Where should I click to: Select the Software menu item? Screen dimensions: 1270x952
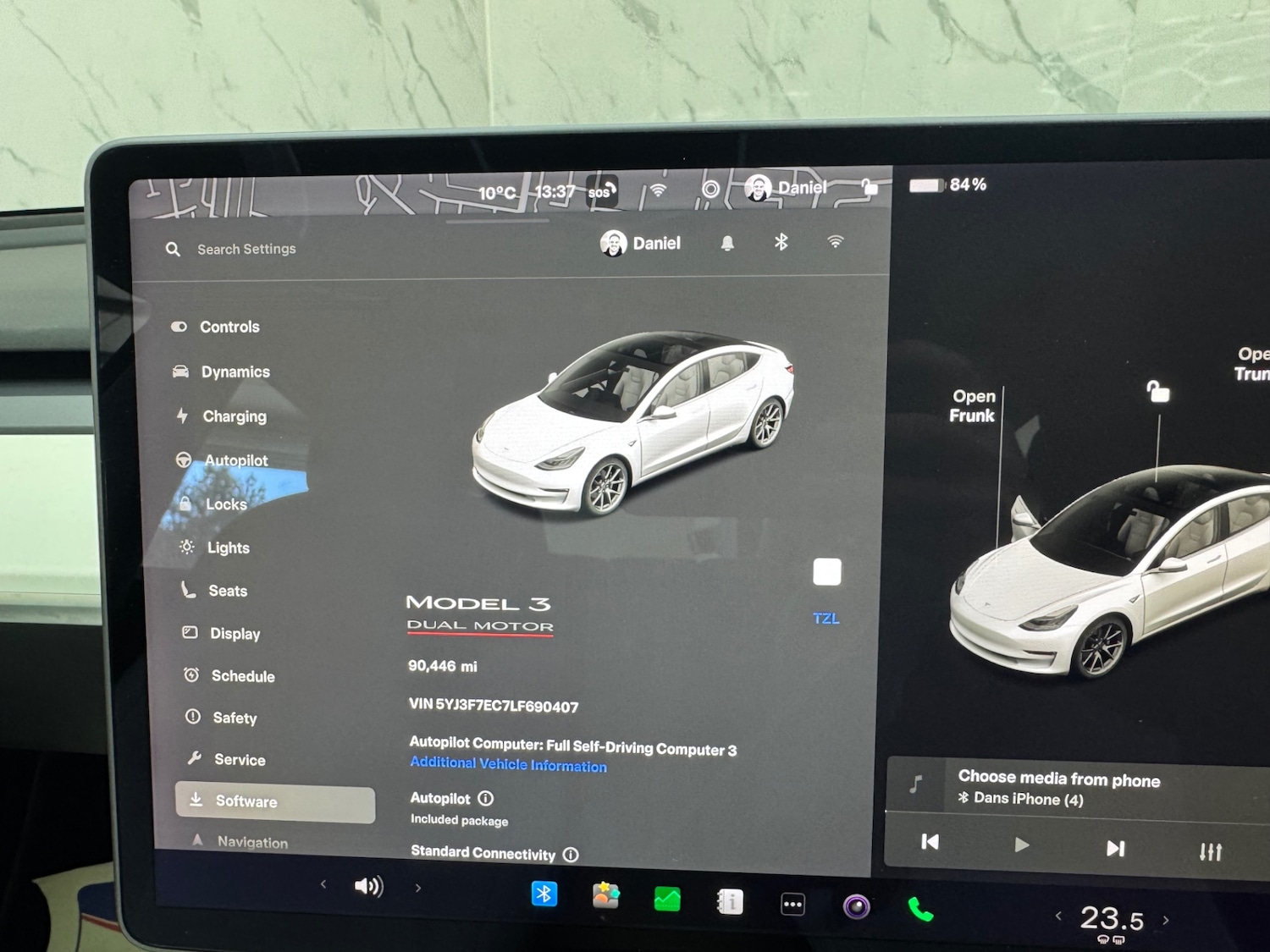(x=275, y=801)
